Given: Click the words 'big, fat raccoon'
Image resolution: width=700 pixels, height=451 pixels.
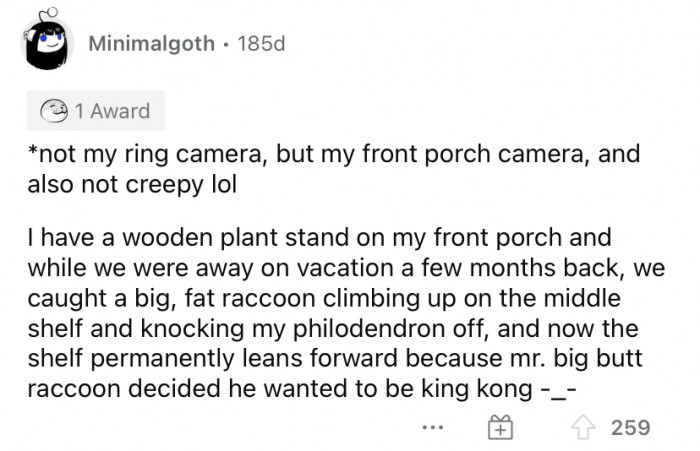Looking at the screenshot, I should (222, 297).
